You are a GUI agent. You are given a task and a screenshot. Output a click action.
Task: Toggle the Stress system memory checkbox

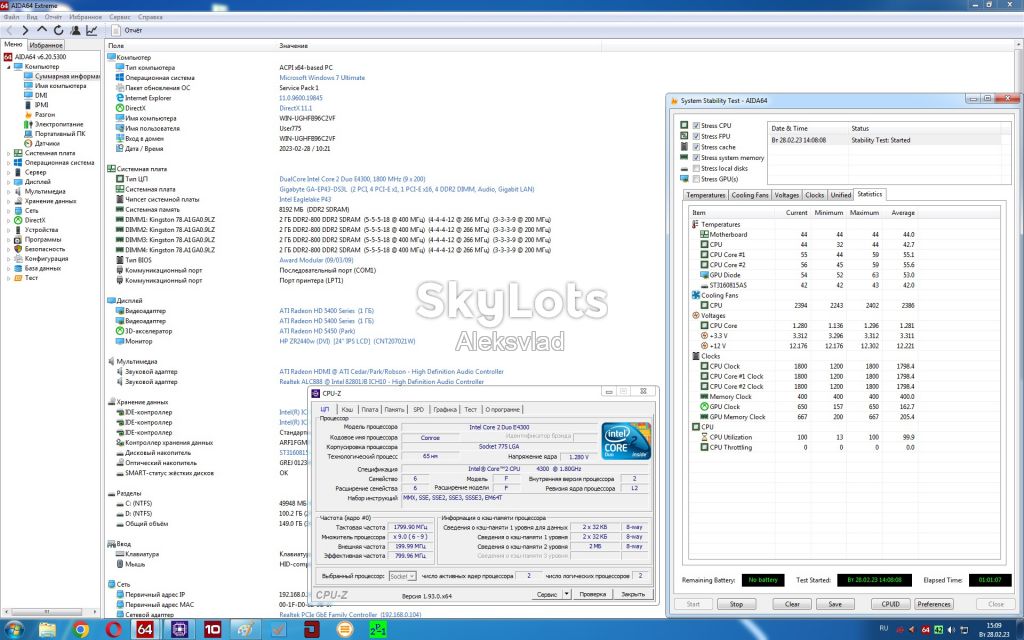696,157
